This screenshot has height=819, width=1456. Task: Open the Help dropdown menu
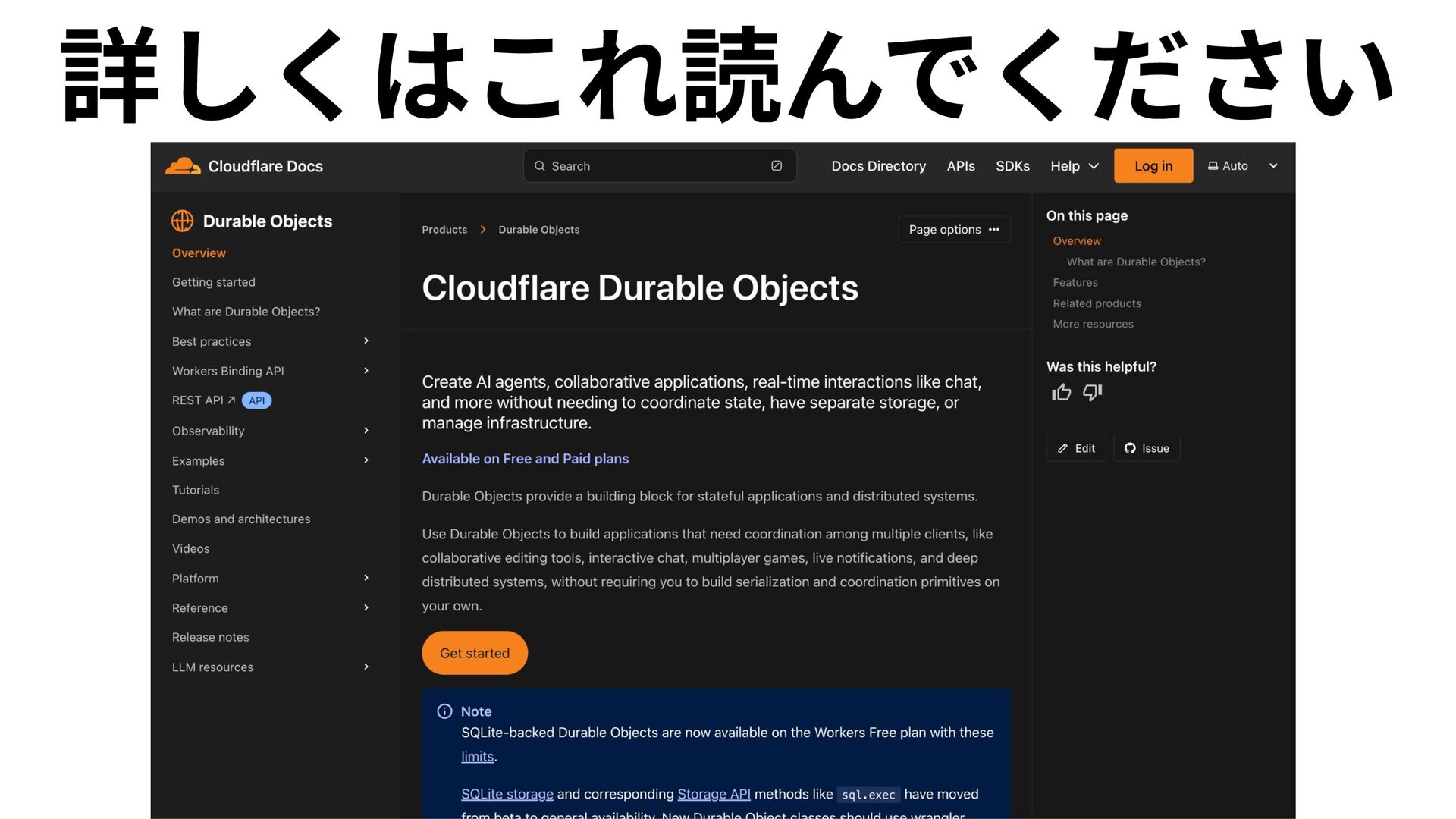point(1075,166)
